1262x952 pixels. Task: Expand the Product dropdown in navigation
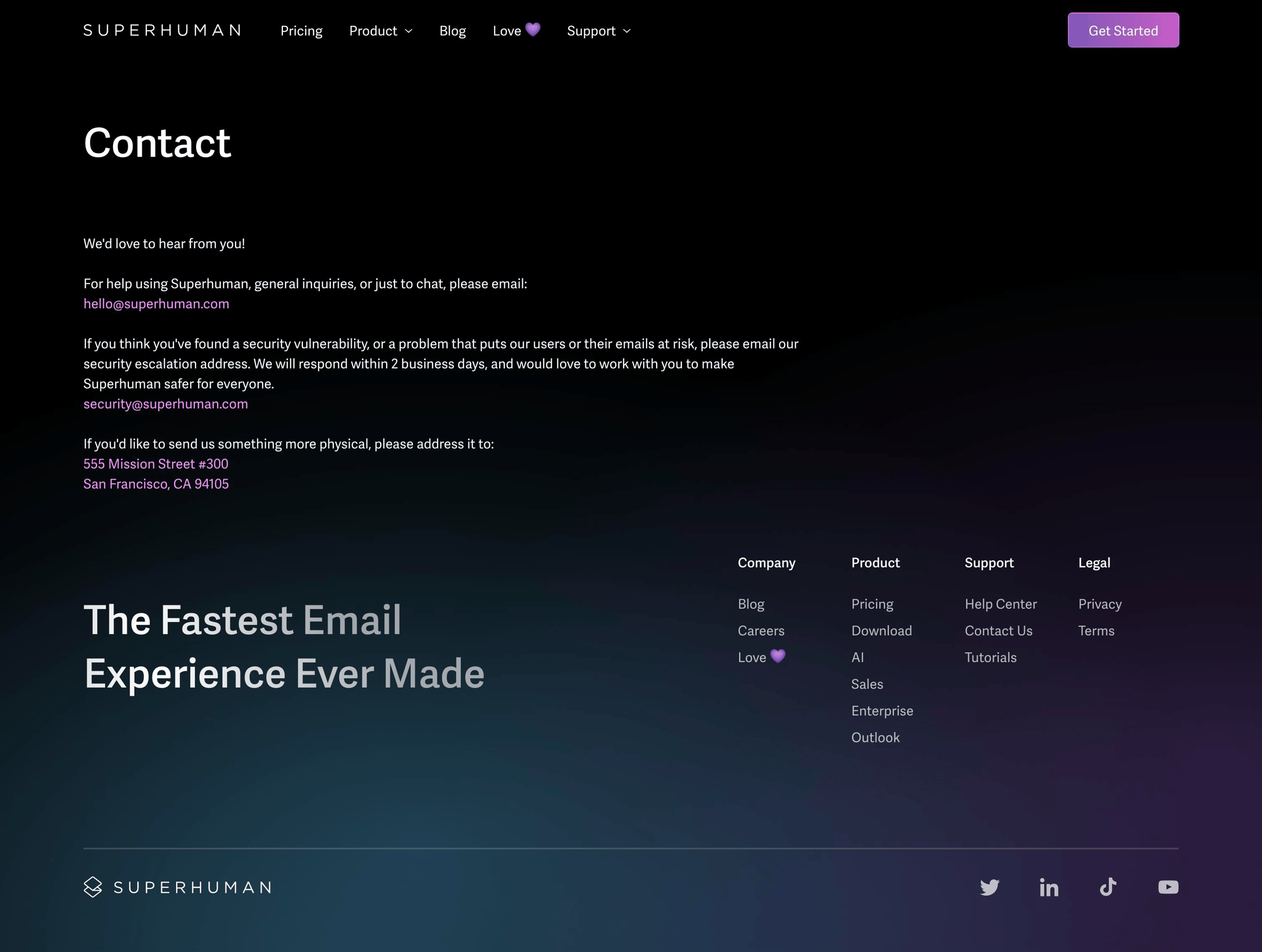[381, 31]
